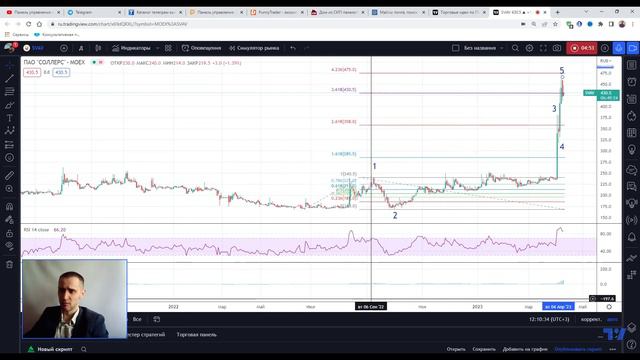640x360 pixels.
Task: Hide all drawings with eye icon
Action: [9, 246]
